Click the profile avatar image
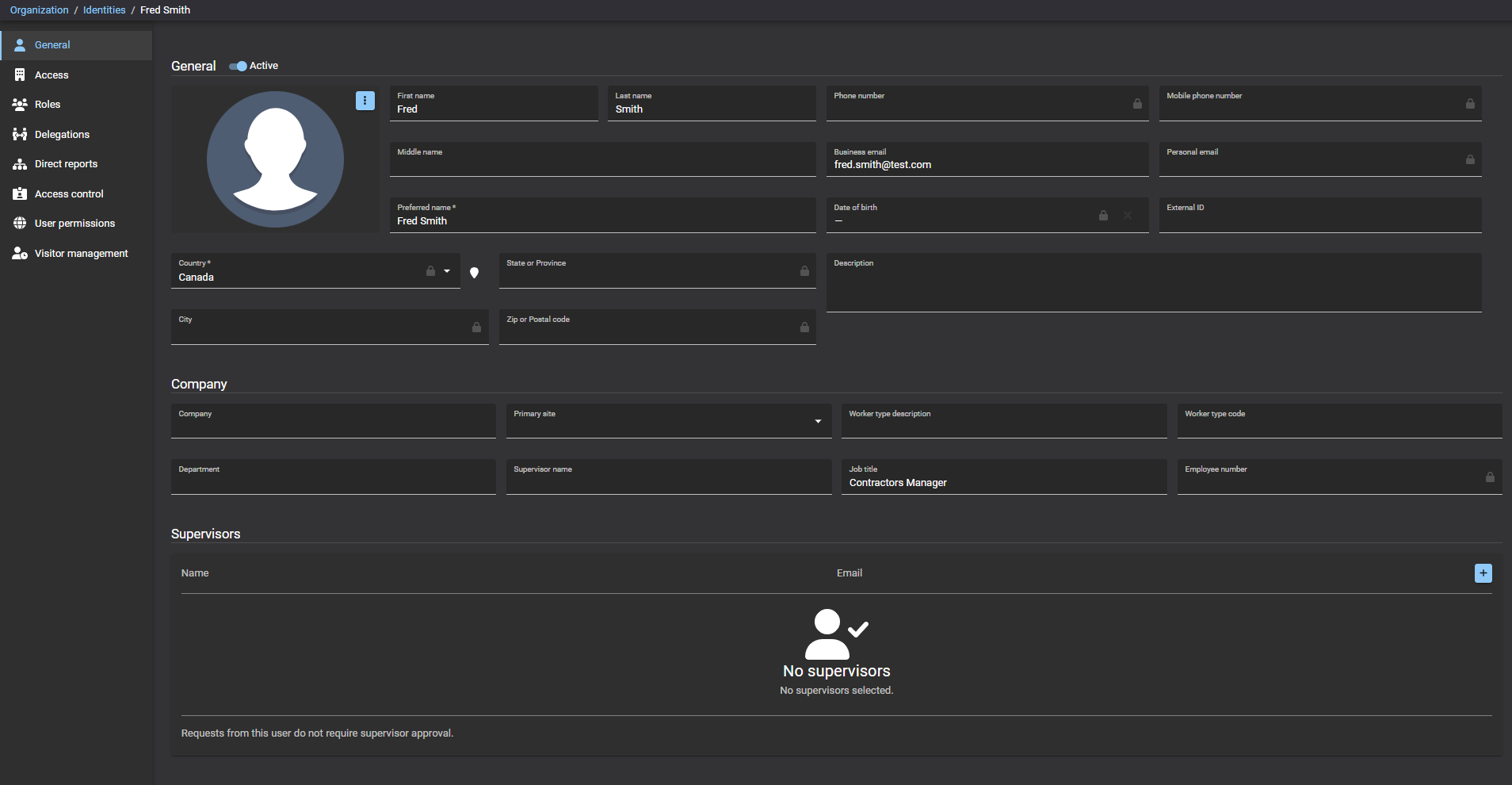 click(x=275, y=159)
